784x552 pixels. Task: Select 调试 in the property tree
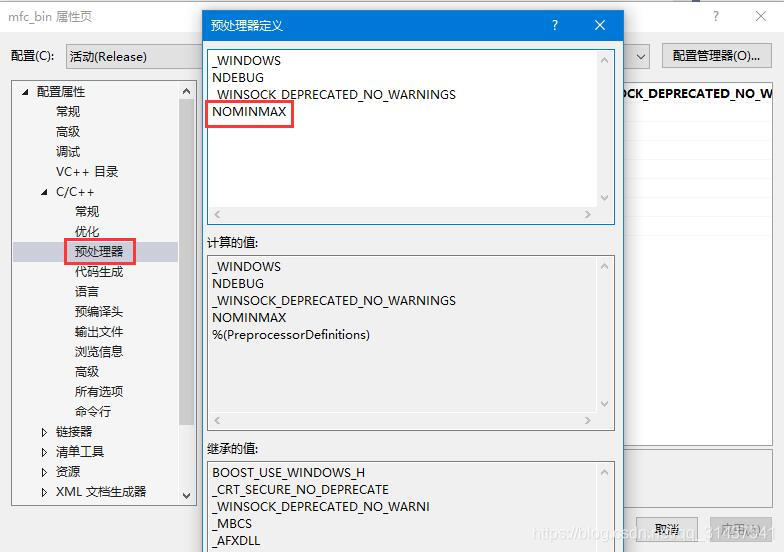pos(68,152)
